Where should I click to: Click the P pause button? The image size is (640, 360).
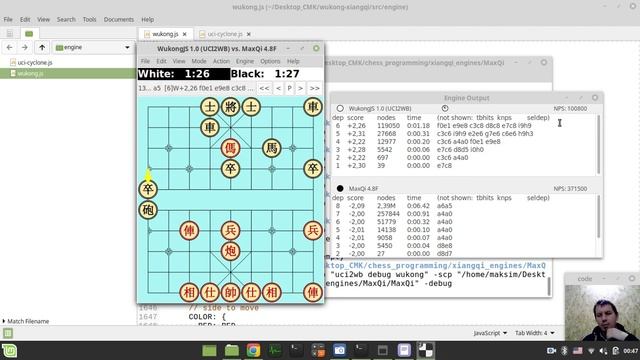coord(289,88)
